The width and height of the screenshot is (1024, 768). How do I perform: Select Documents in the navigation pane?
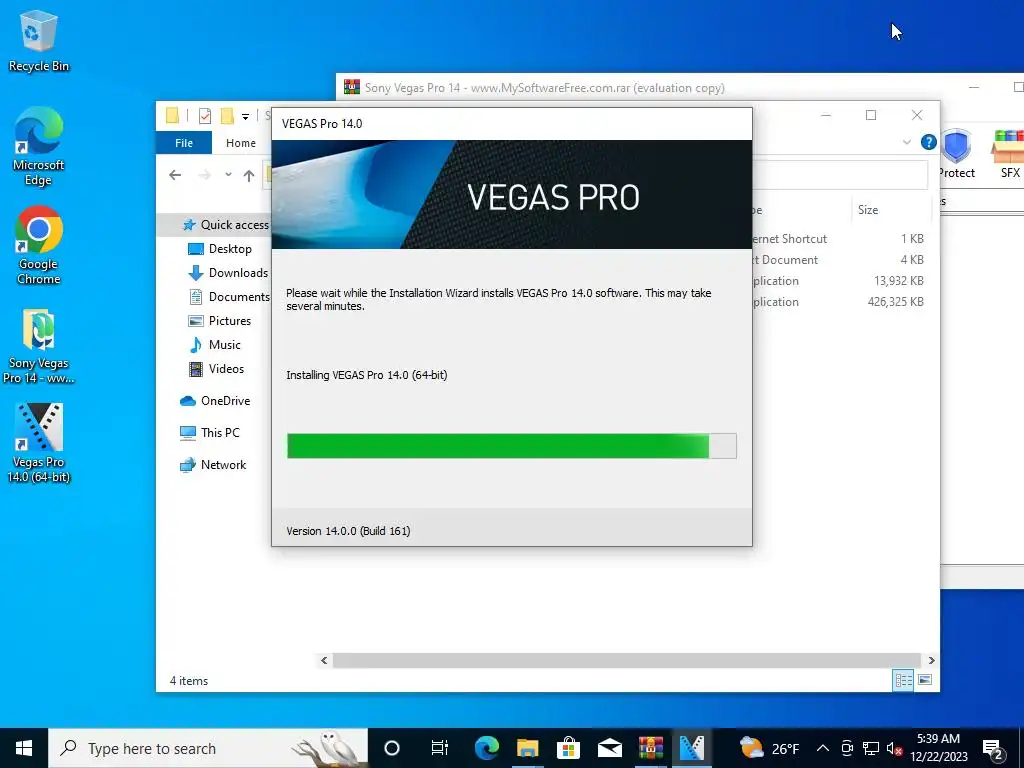(229, 297)
